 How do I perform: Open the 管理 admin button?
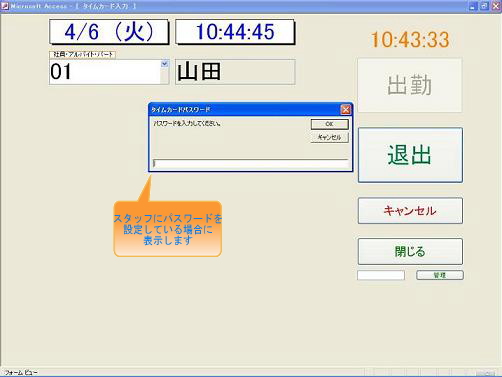click(440, 275)
